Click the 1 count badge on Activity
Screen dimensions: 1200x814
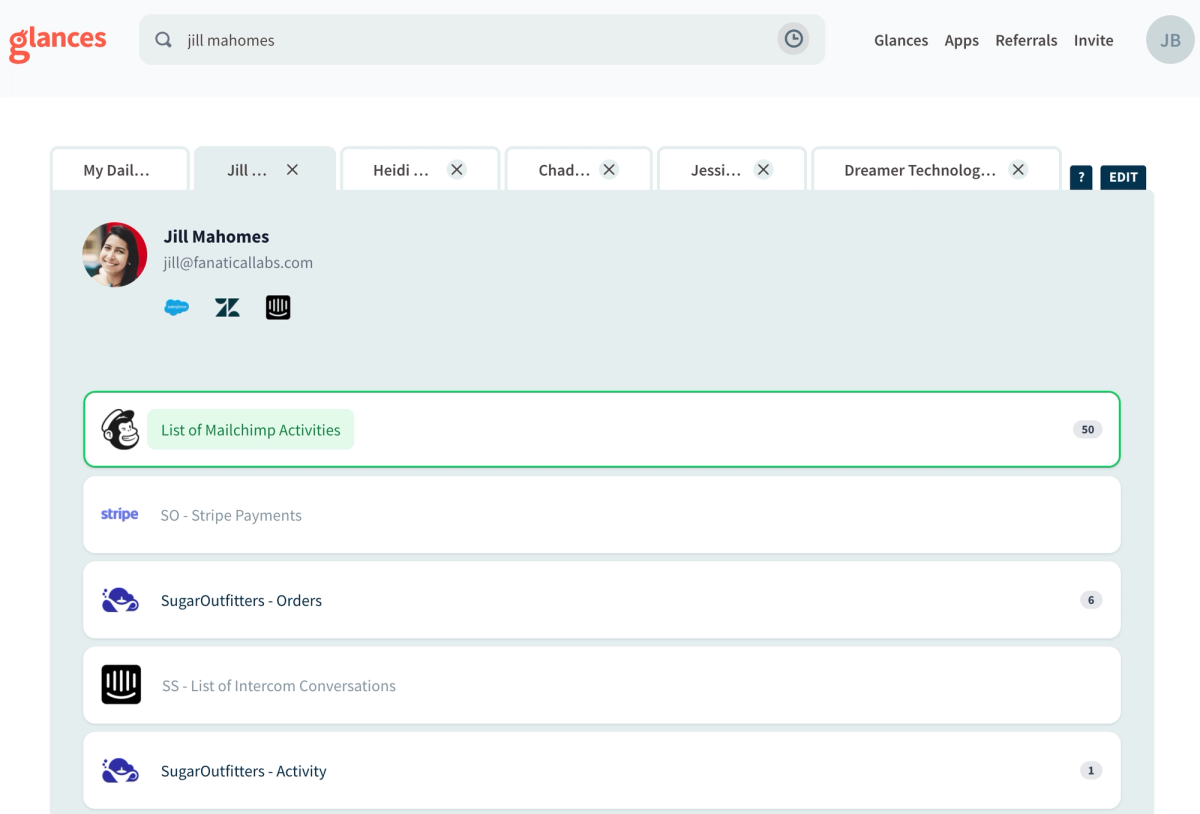click(1091, 770)
